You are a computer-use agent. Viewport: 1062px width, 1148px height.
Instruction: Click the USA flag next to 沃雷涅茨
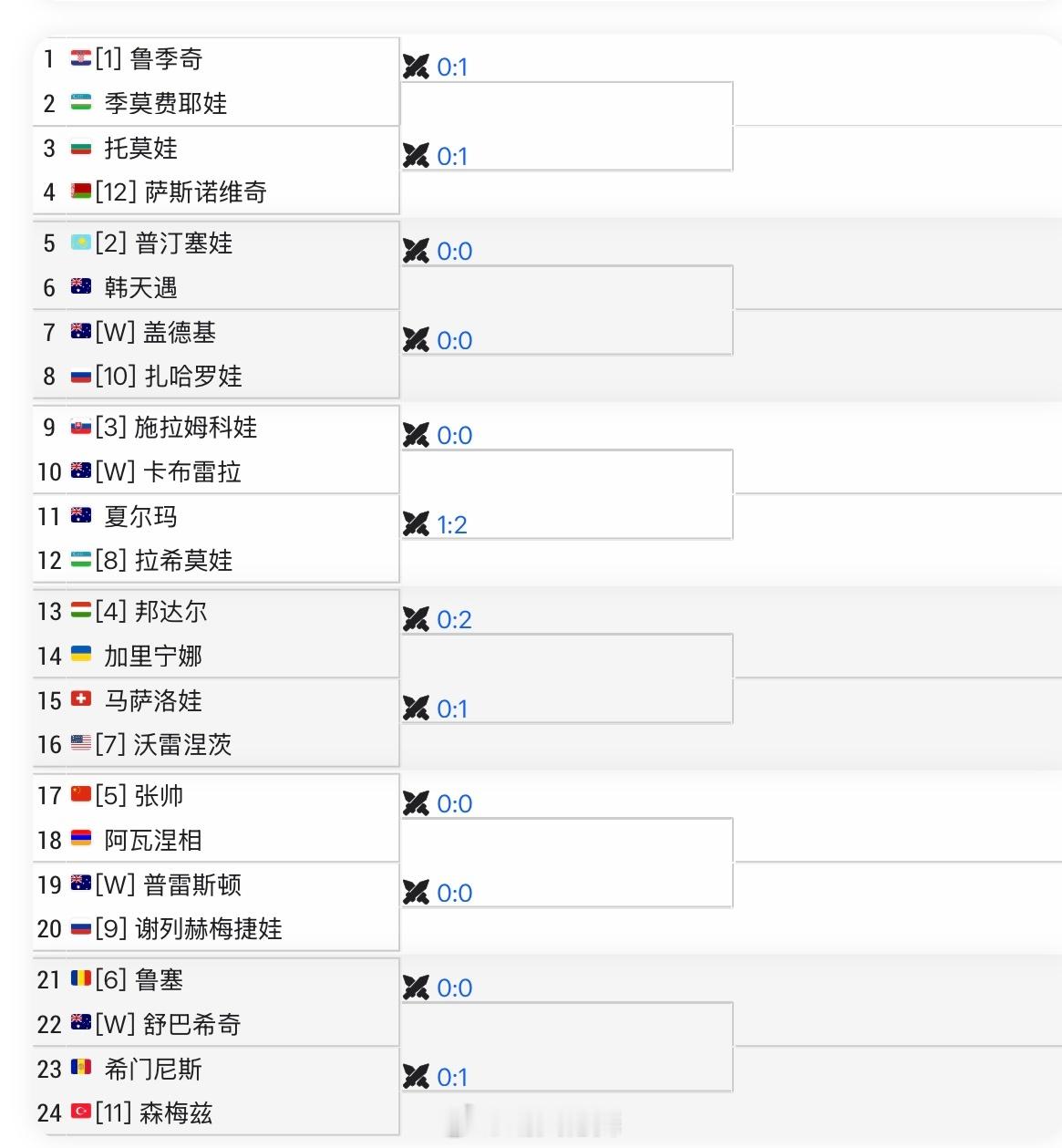(80, 744)
